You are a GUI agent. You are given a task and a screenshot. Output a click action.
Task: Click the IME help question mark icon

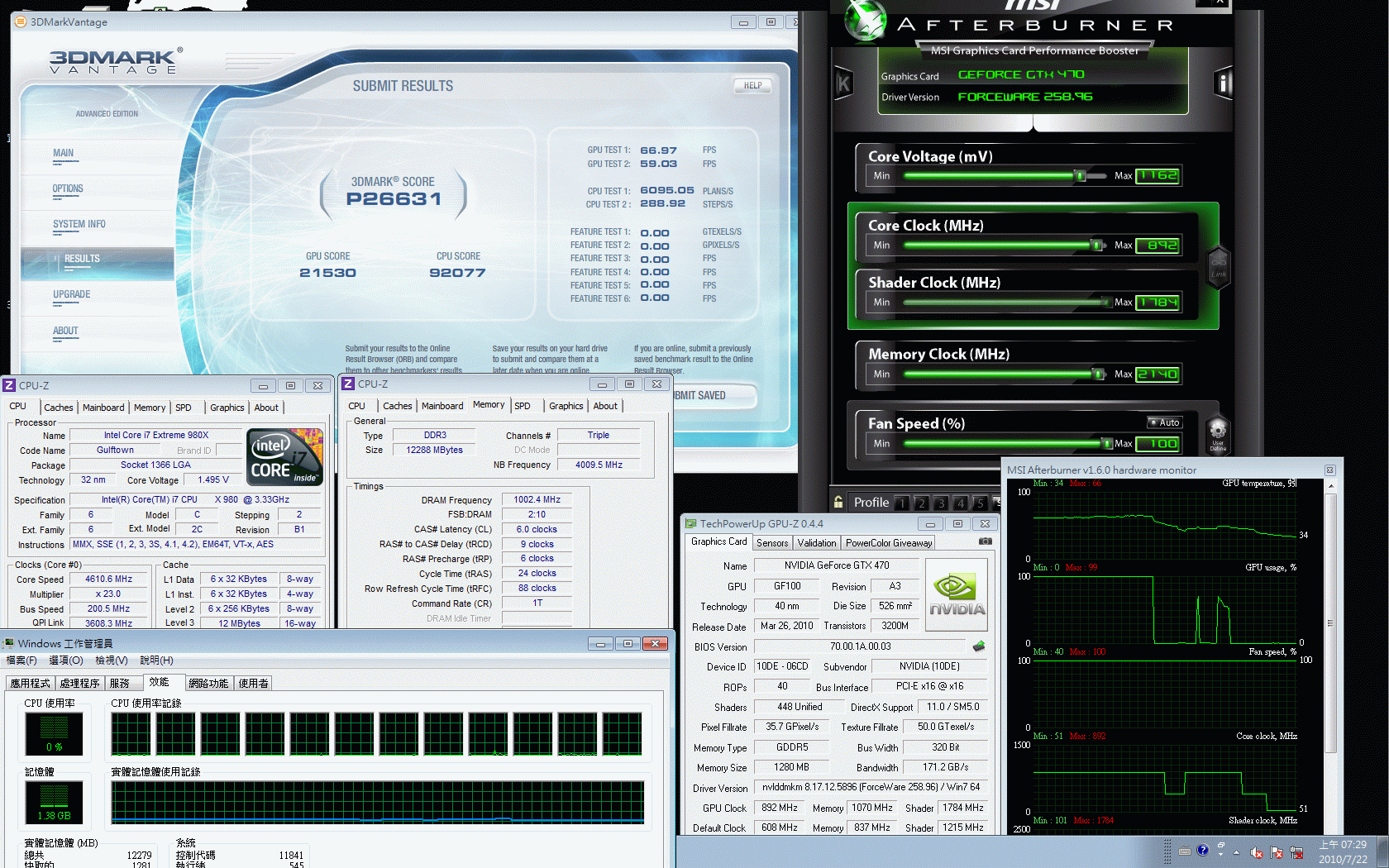(x=1202, y=850)
